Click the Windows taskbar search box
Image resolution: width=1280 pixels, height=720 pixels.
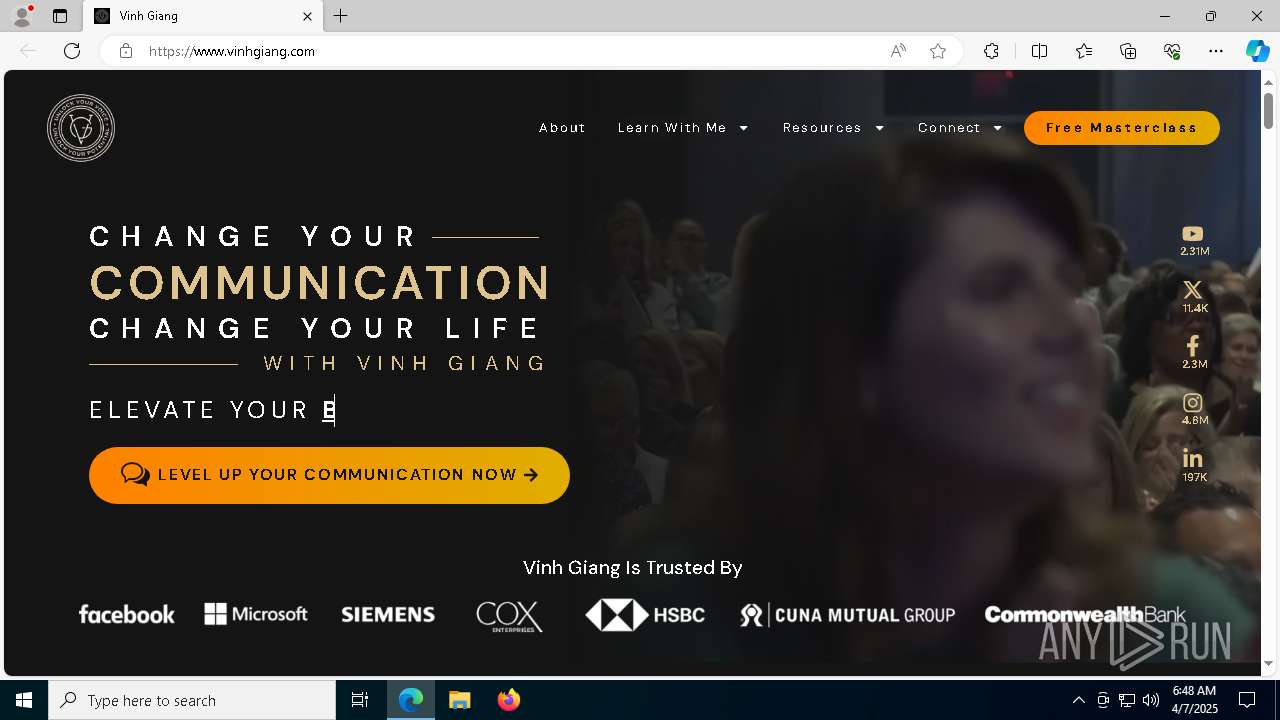click(192, 700)
